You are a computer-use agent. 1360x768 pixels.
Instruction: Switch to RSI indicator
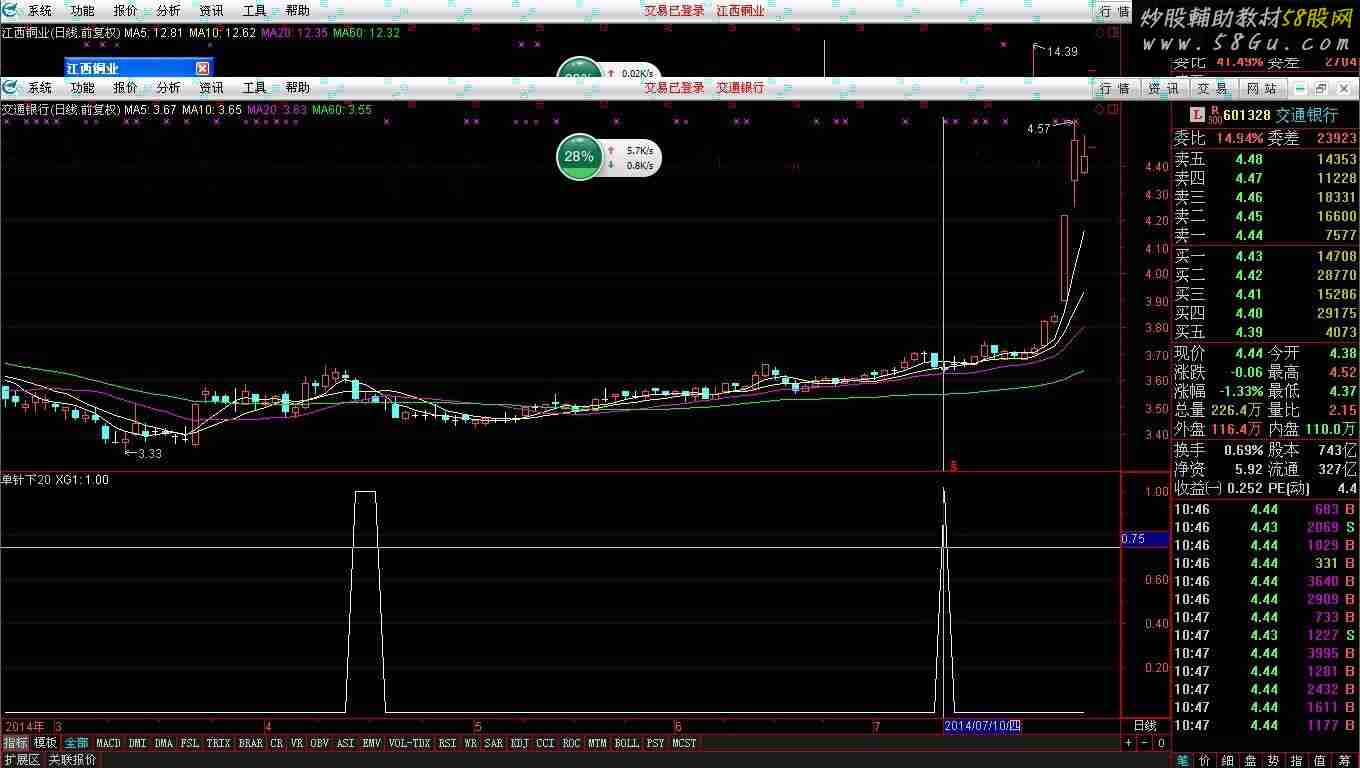pos(448,743)
